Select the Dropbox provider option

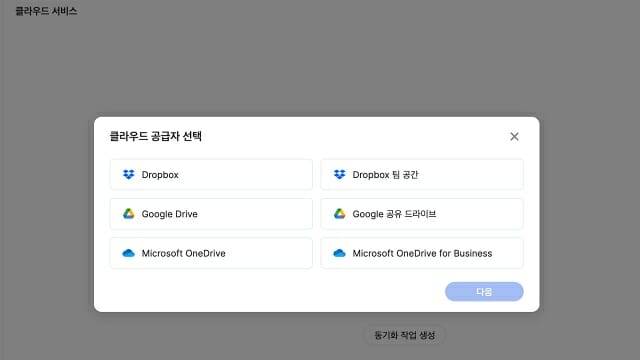[x=211, y=175]
